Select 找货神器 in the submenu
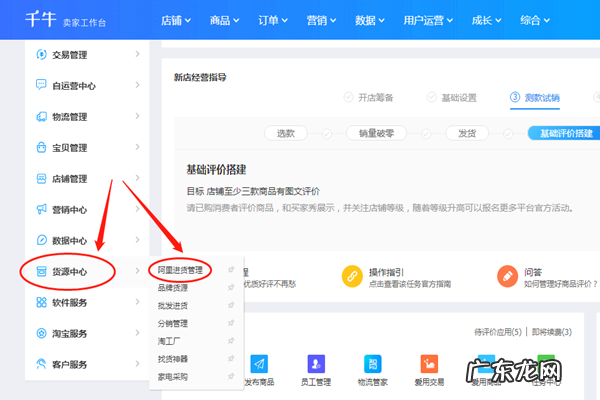This screenshot has width=600, height=400. (173, 359)
